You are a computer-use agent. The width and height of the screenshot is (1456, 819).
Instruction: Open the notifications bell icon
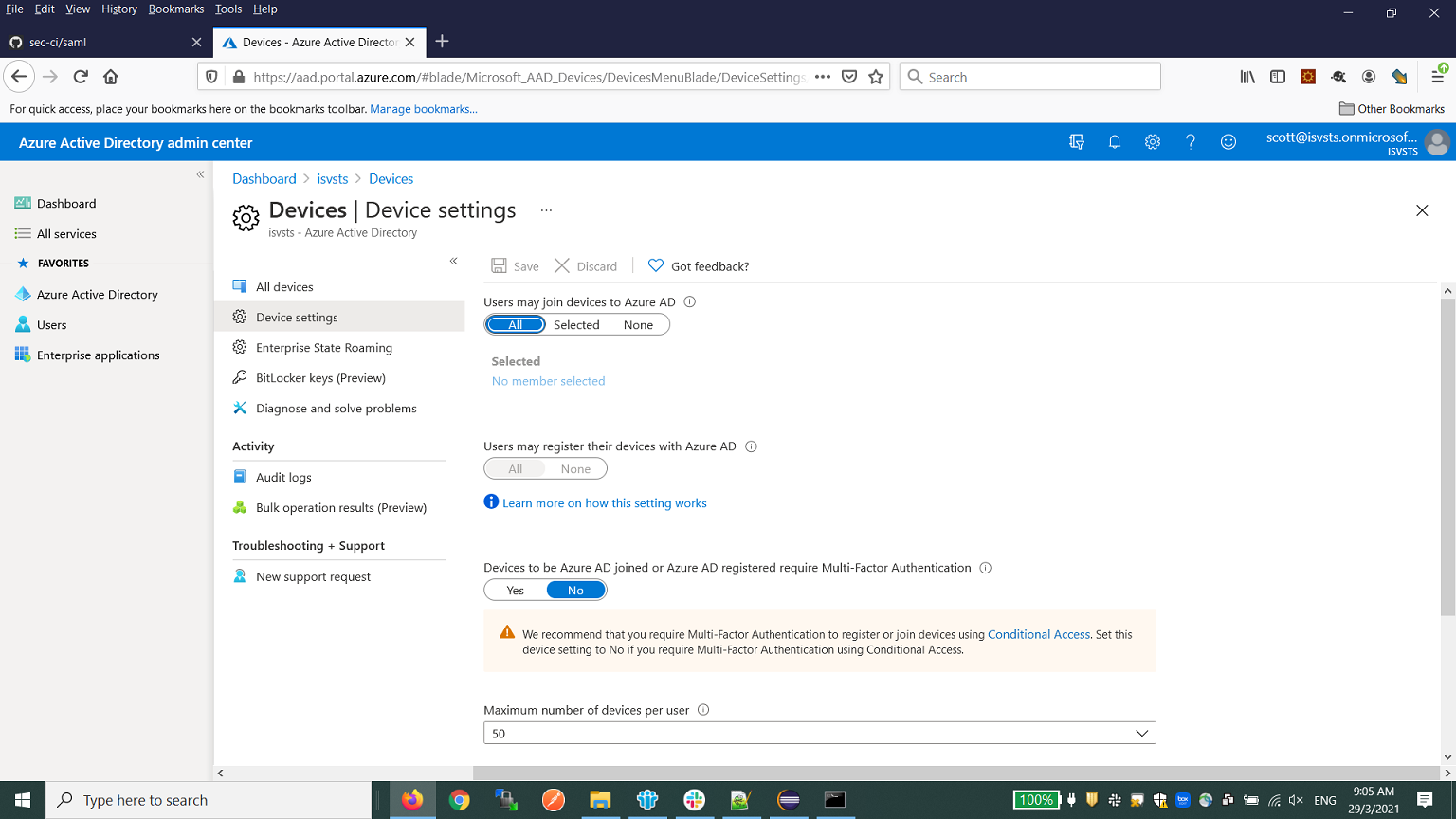[1115, 142]
